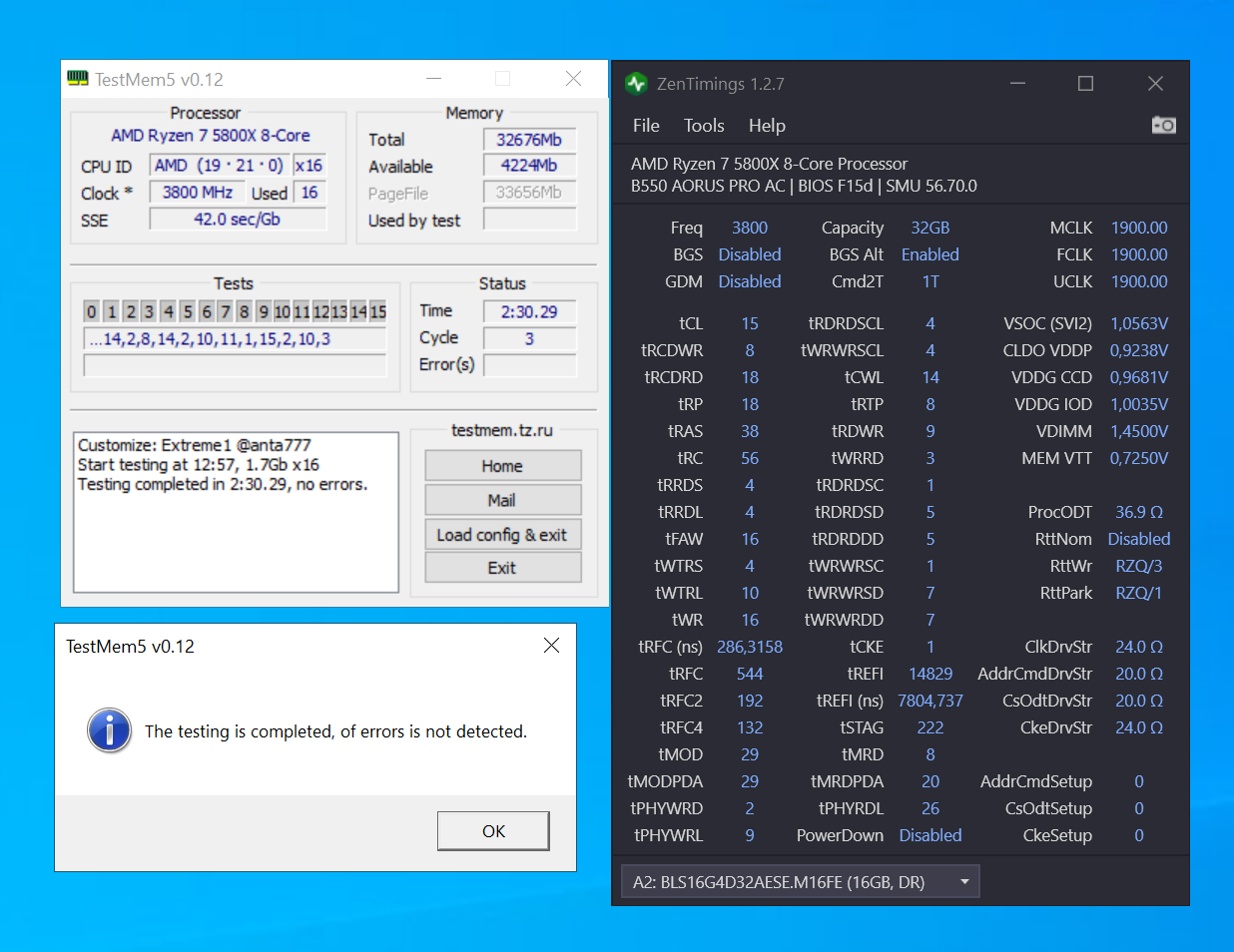
Task: Click the testmem.tz.ru label
Action: tap(502, 430)
